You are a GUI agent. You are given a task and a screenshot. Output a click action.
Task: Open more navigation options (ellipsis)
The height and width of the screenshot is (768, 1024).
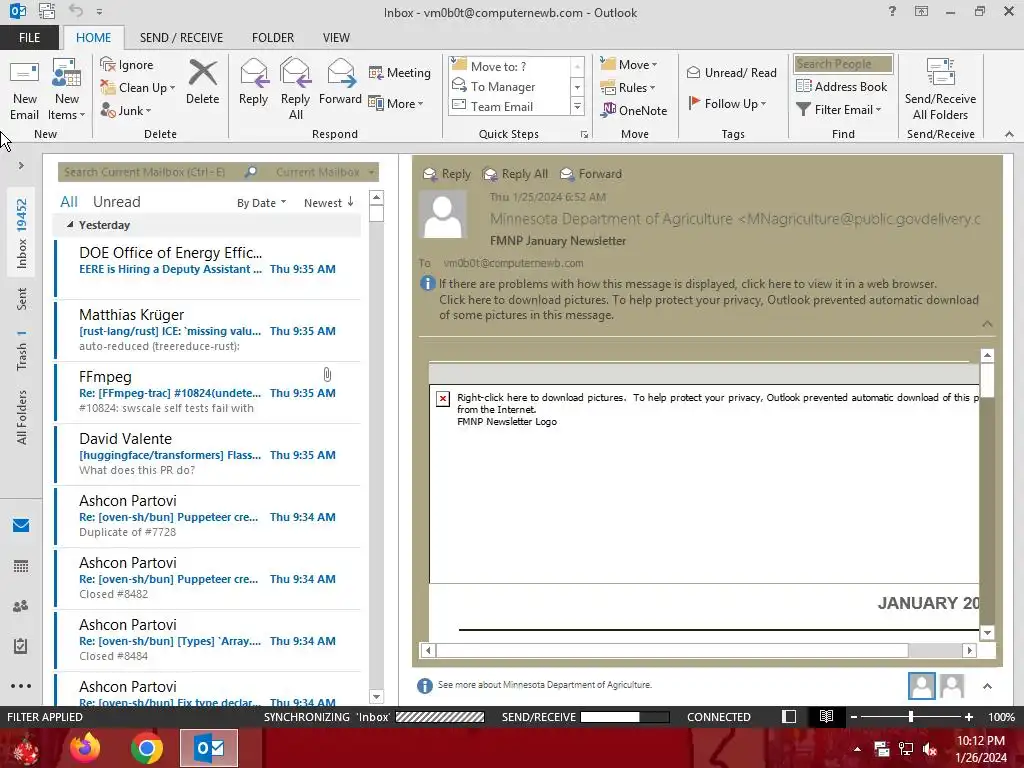21,686
